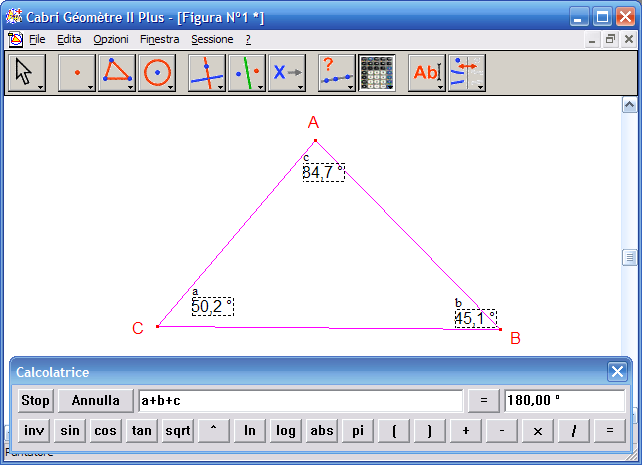Viewport: 642px width, 465px height.
Task: Select the Attributes hide/show tool
Action: point(467,73)
